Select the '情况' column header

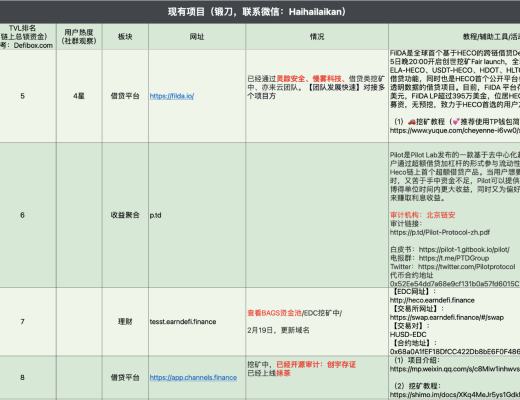click(x=317, y=37)
